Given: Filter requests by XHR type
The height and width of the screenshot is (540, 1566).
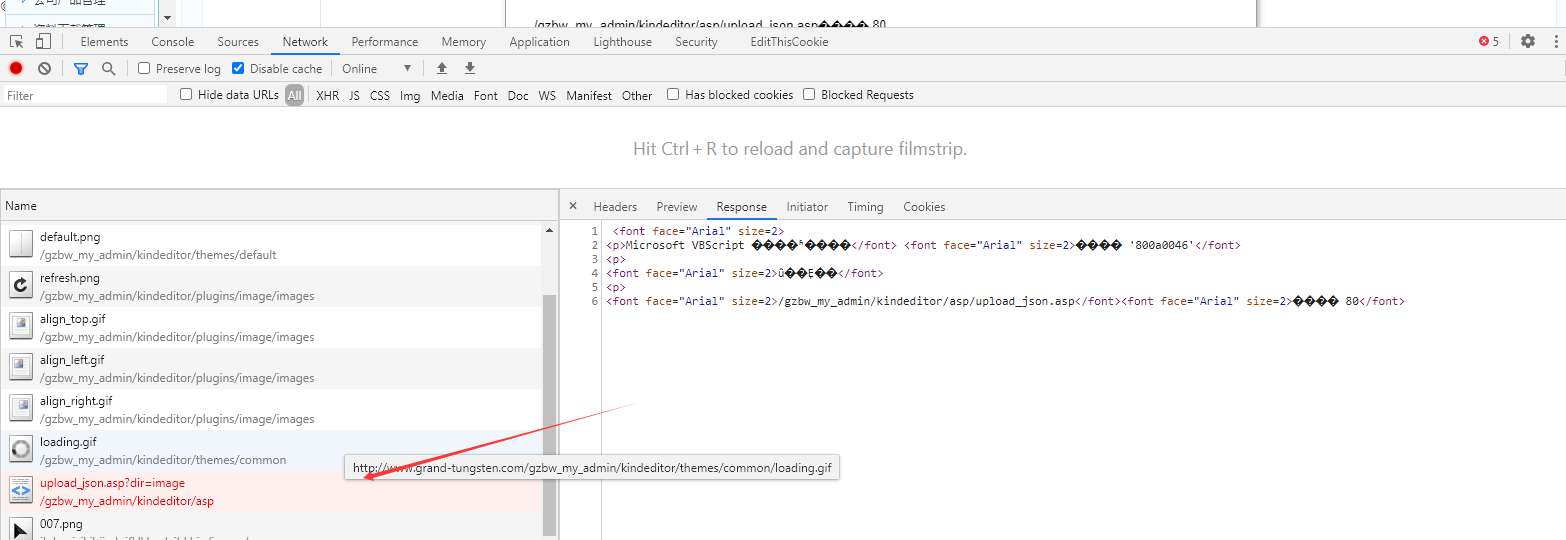Looking at the screenshot, I should click(x=327, y=95).
